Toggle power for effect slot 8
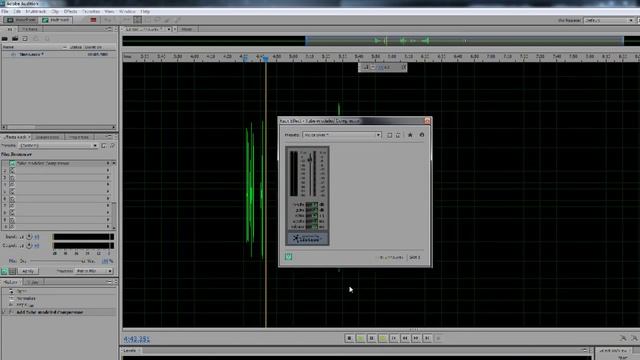 [x=12, y=213]
